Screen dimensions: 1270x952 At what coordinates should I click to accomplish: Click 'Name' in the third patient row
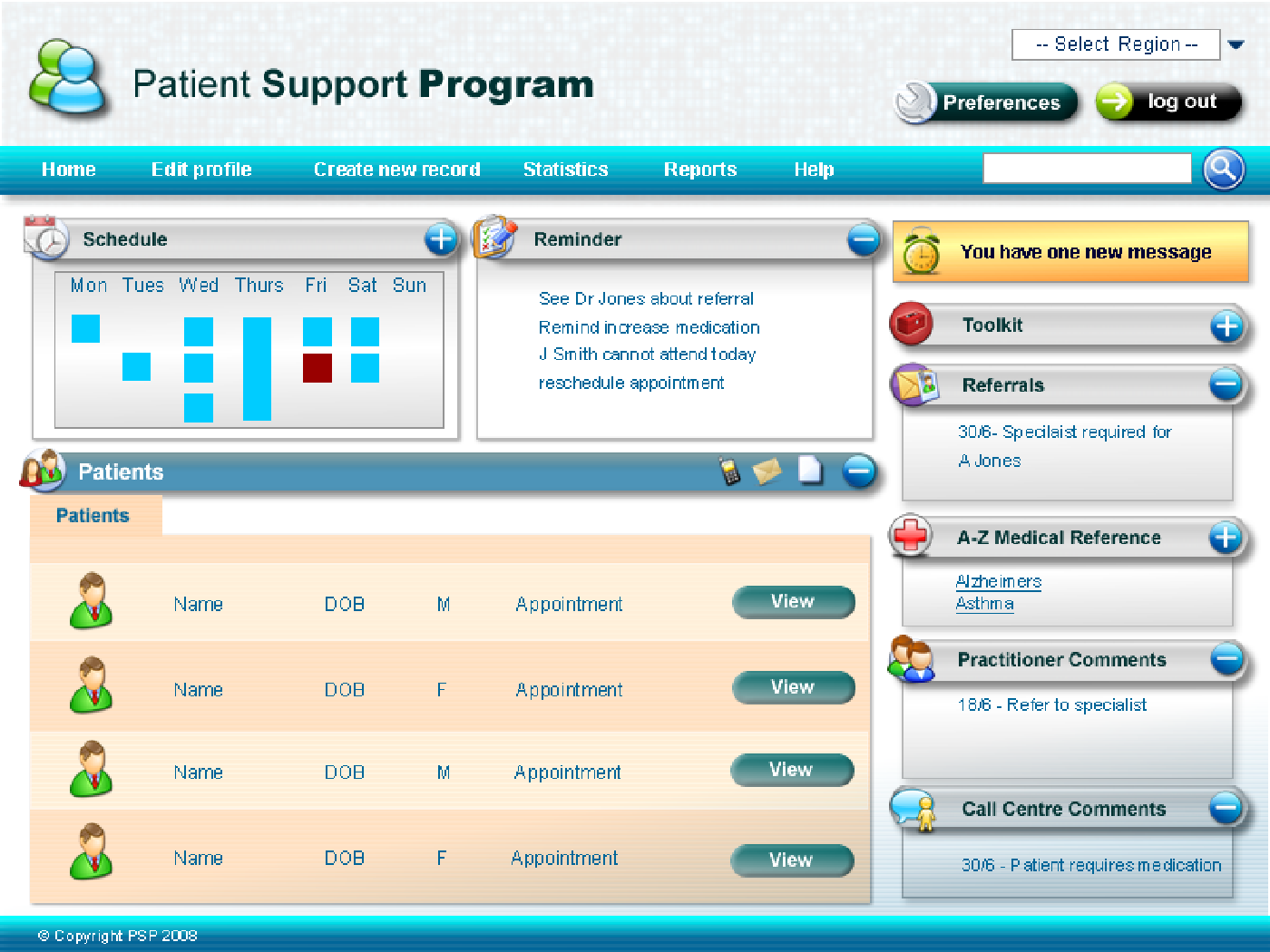coord(199,772)
